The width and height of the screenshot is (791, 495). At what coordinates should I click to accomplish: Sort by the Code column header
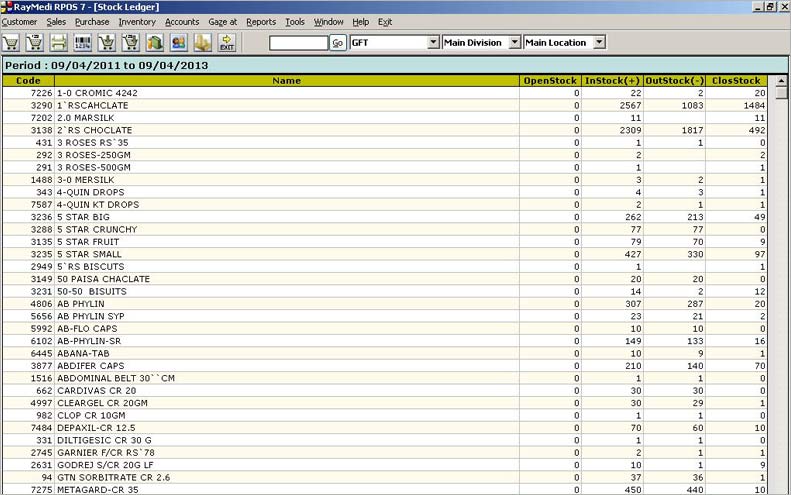pyautogui.click(x=28, y=80)
